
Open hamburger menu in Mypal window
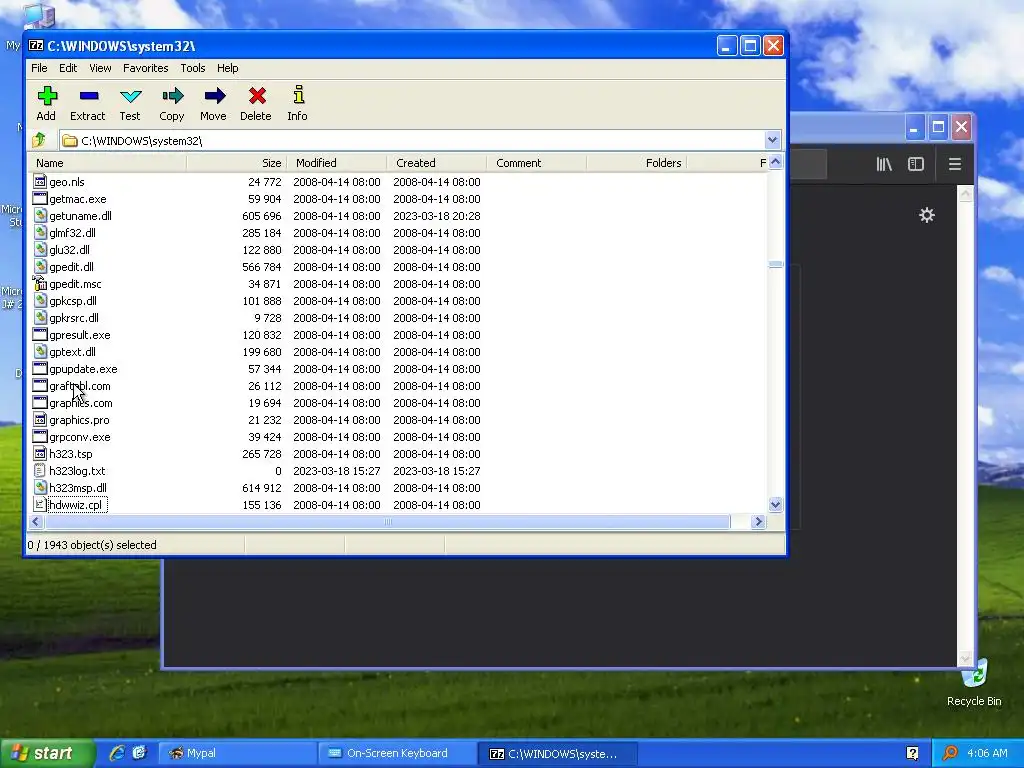[955, 164]
